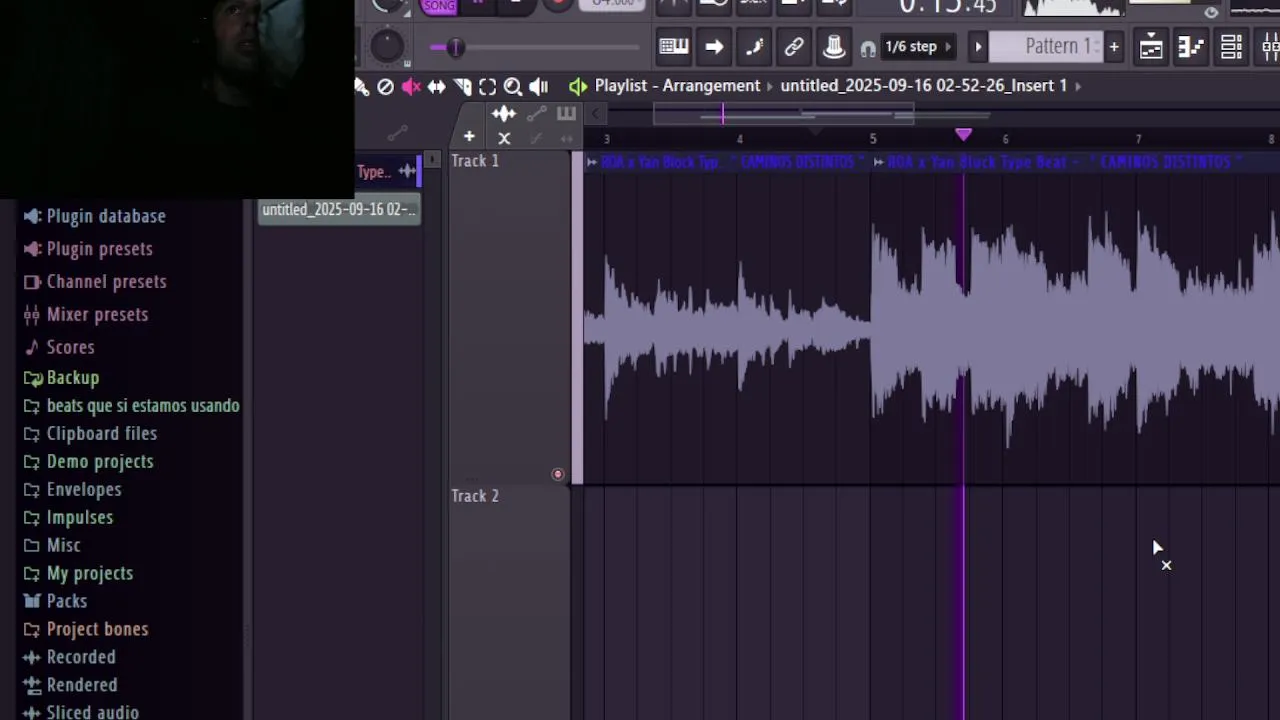Expand Plugin presets folder
The width and height of the screenshot is (1280, 720).
[x=100, y=249]
